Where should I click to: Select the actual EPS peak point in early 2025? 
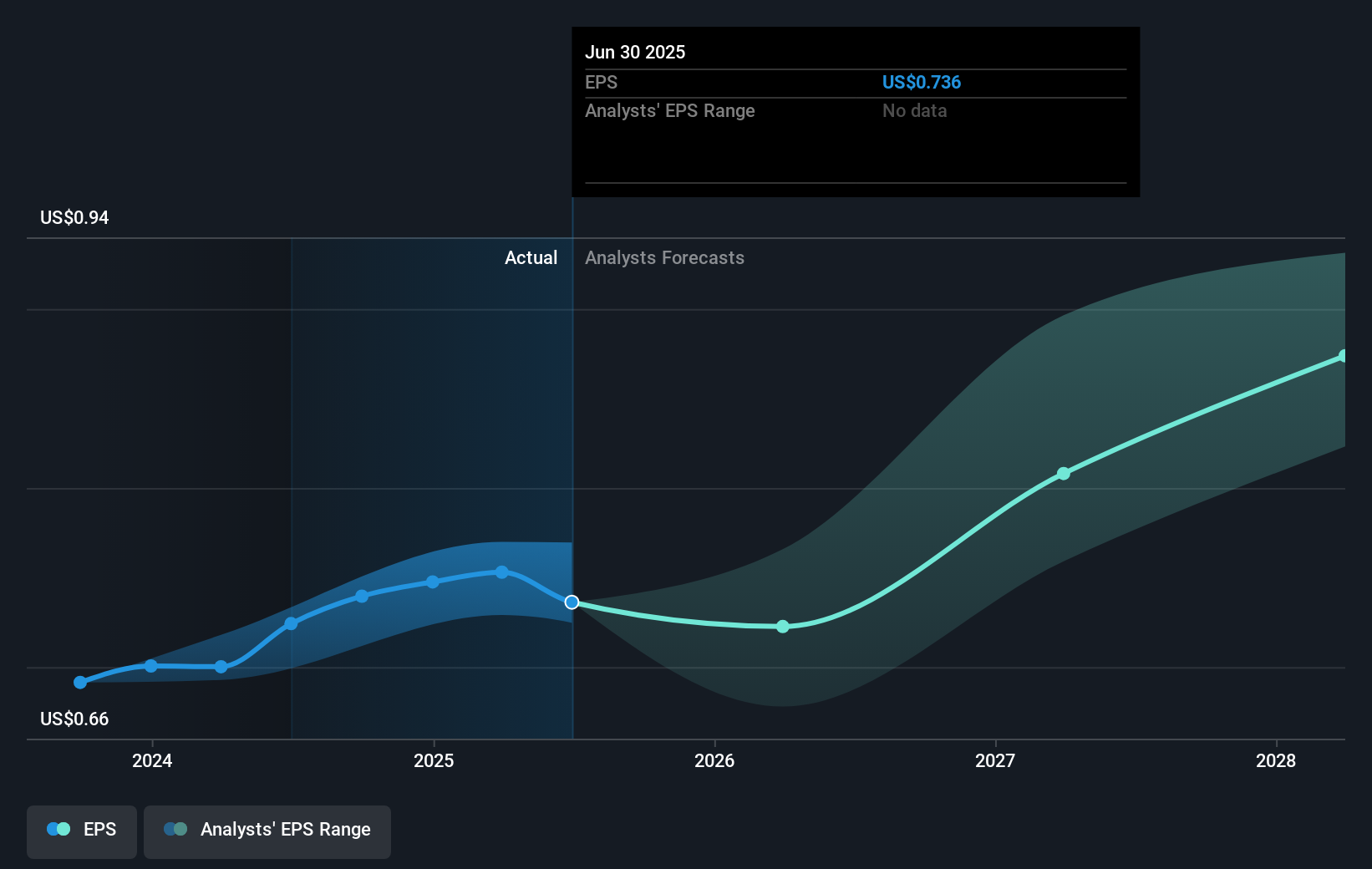(501, 572)
